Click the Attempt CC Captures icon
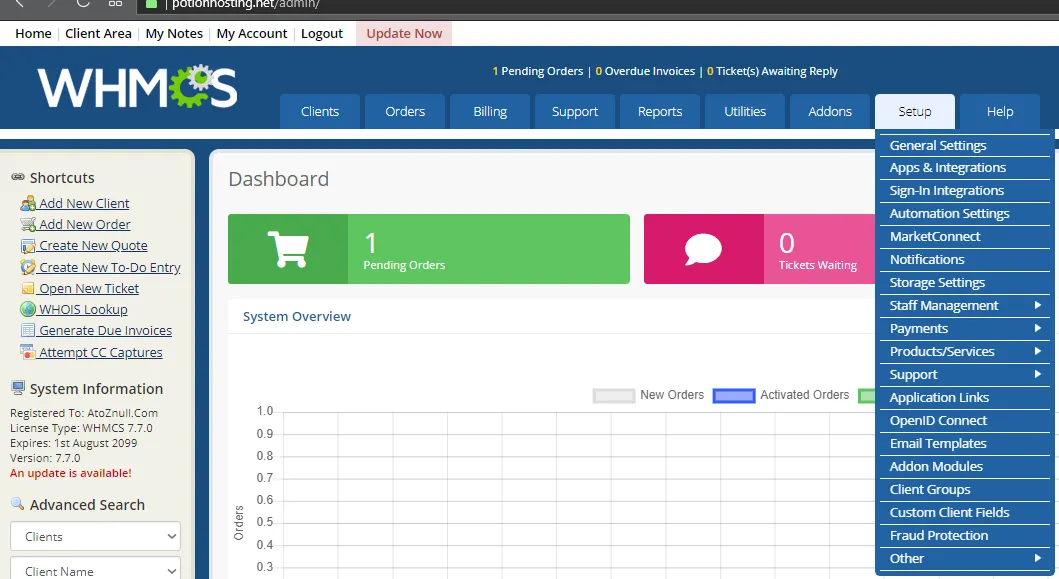The width and height of the screenshot is (1059, 579). (28, 352)
